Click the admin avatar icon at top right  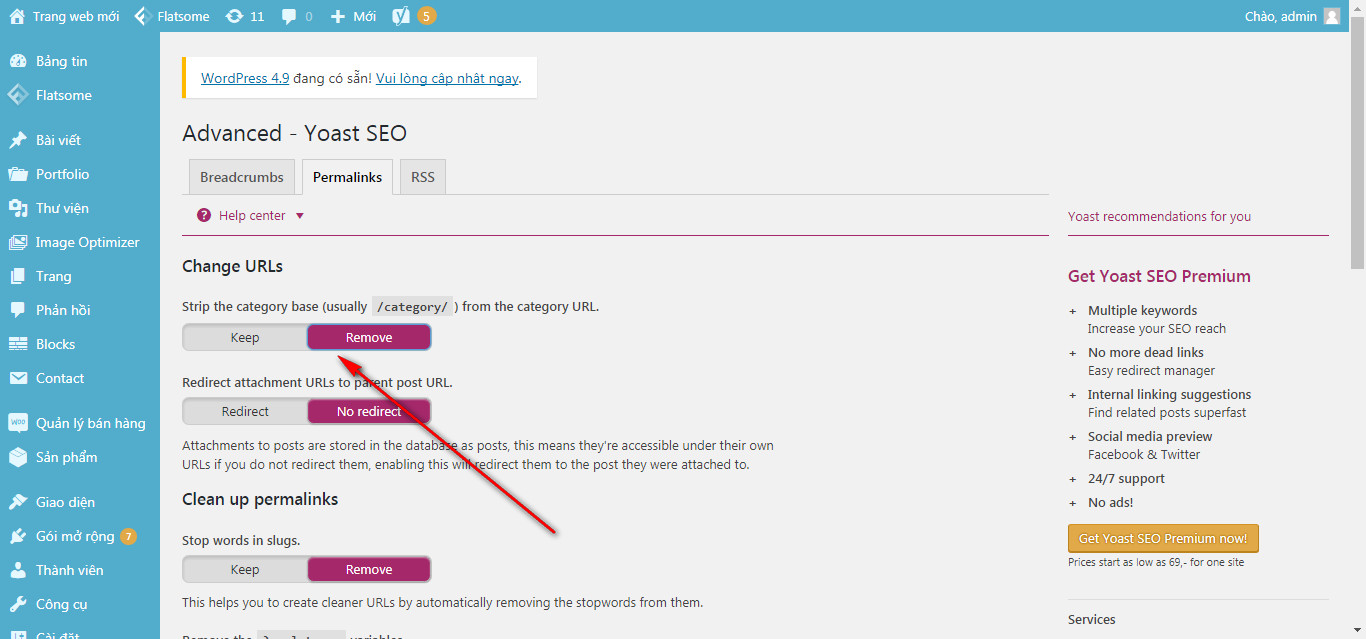point(1331,16)
